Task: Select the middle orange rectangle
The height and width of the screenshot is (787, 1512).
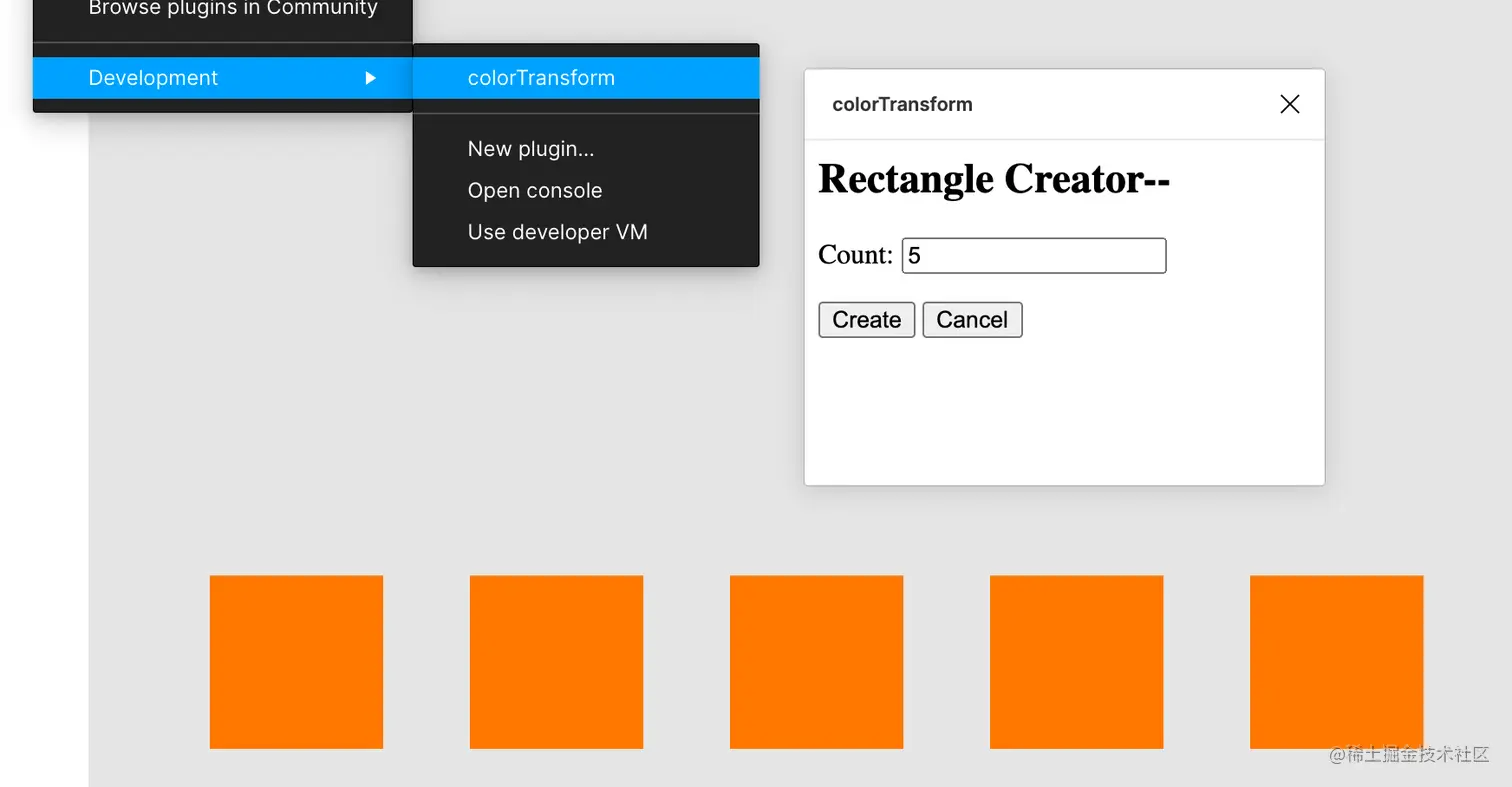Action: click(816, 662)
